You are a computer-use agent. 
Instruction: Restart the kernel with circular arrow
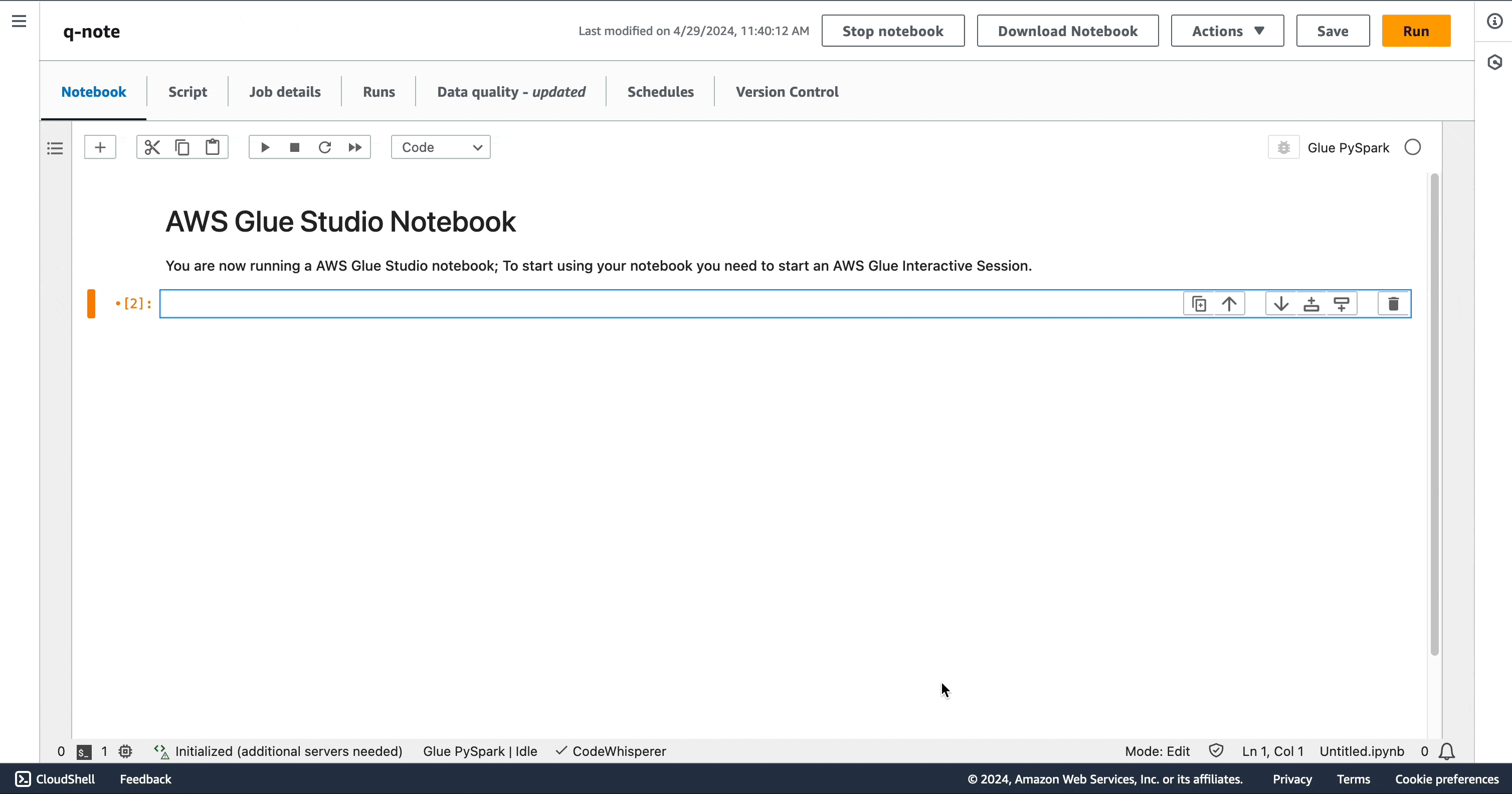324,147
